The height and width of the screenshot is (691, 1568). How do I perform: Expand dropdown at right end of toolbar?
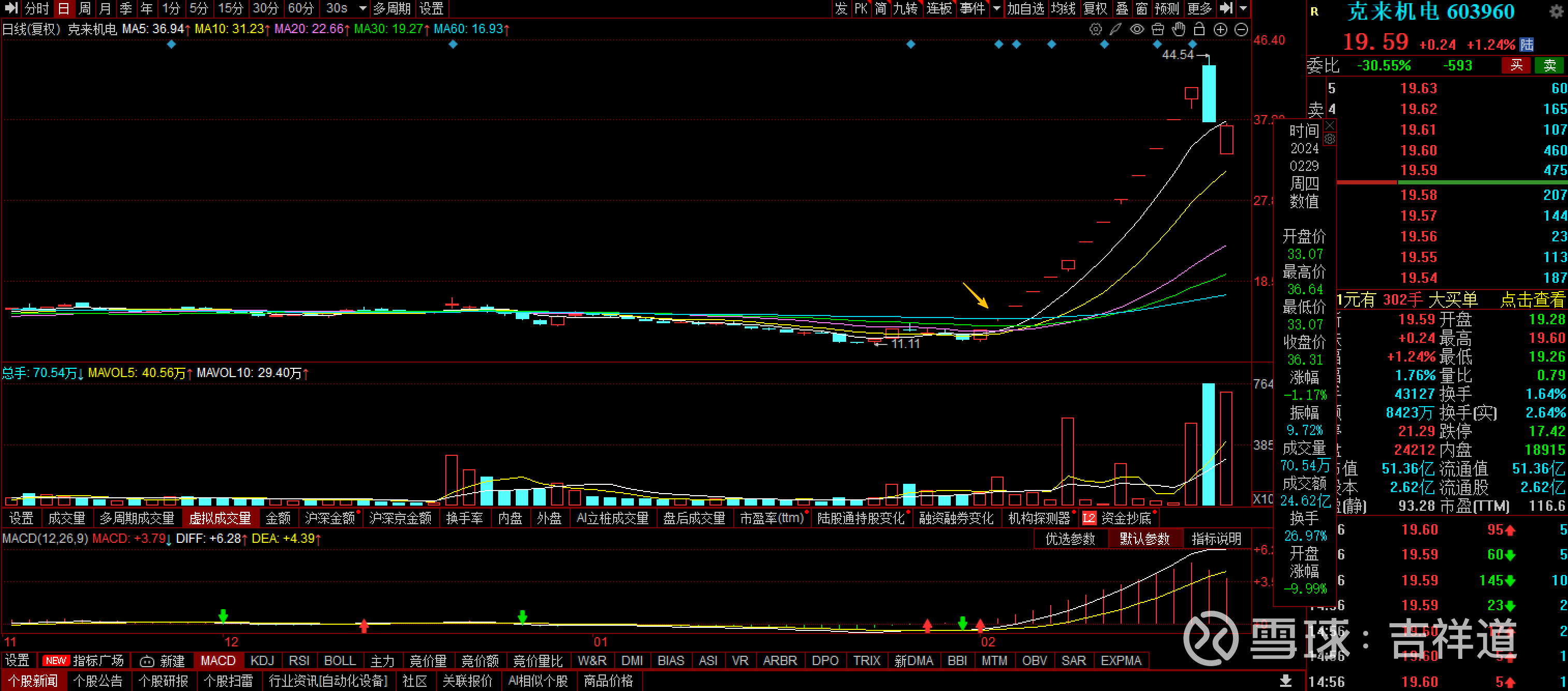click(x=1243, y=8)
